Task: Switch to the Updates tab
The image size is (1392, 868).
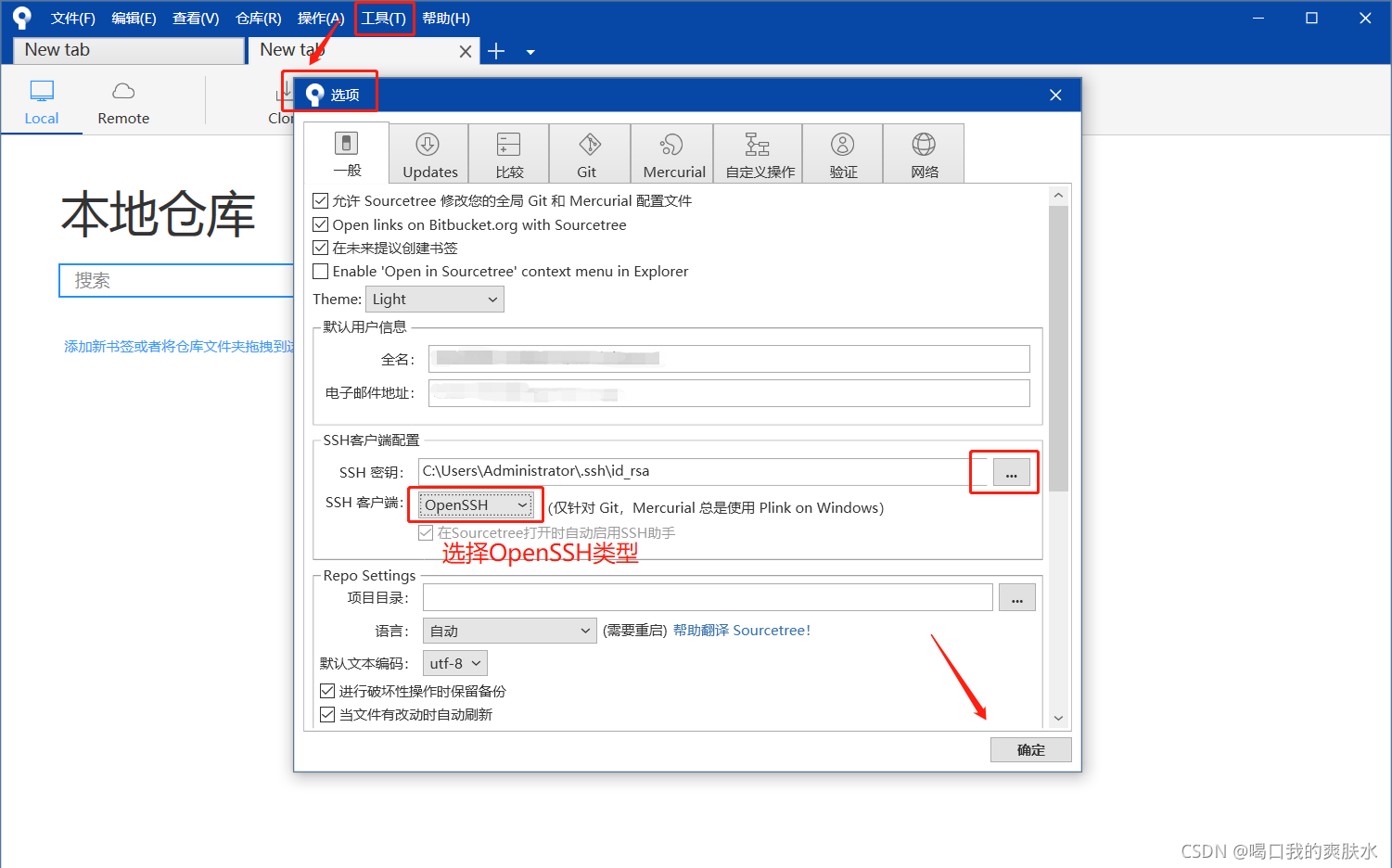Action: pos(429,154)
